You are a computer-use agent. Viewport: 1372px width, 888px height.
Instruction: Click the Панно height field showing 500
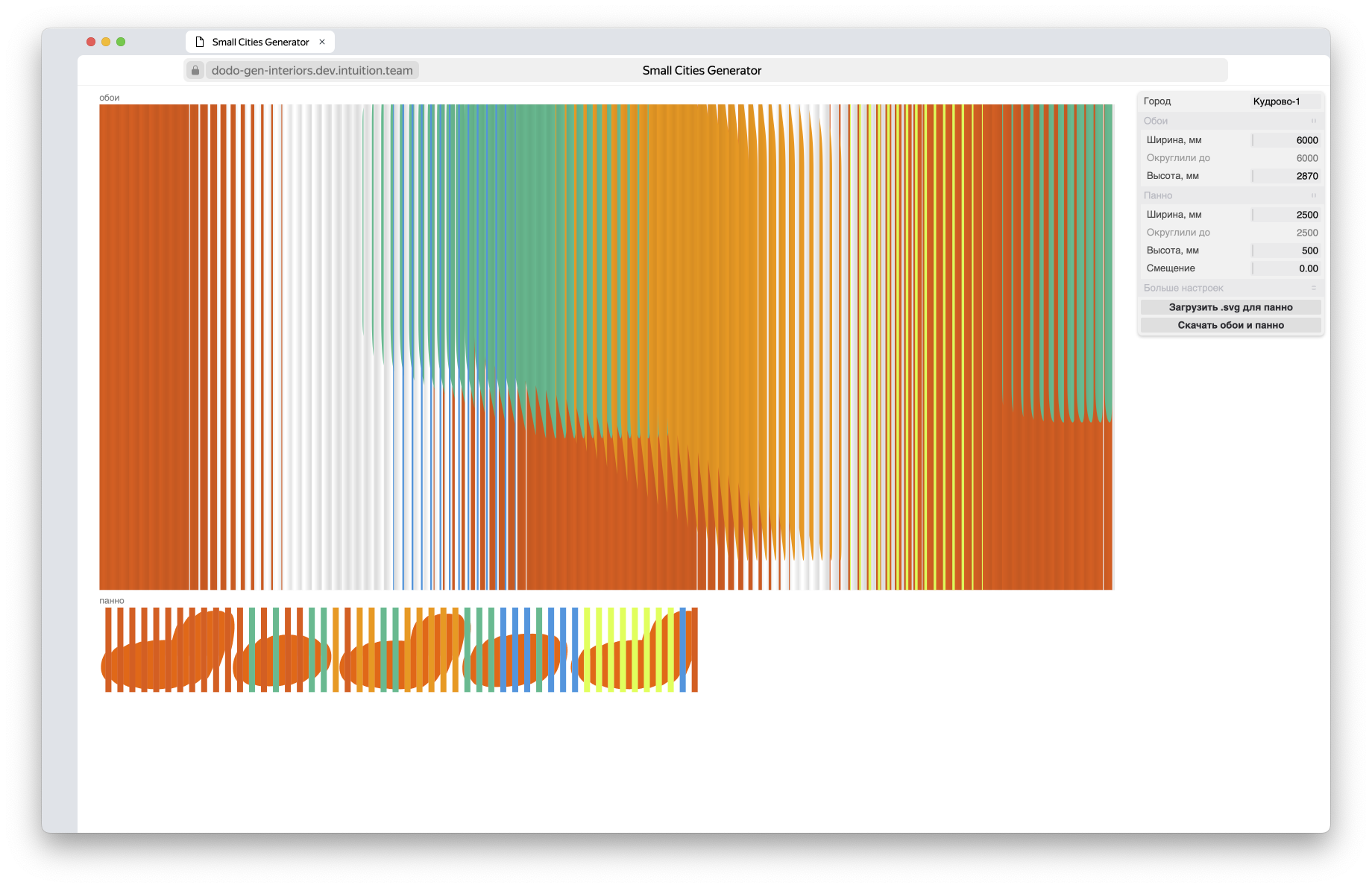[x=1286, y=251]
